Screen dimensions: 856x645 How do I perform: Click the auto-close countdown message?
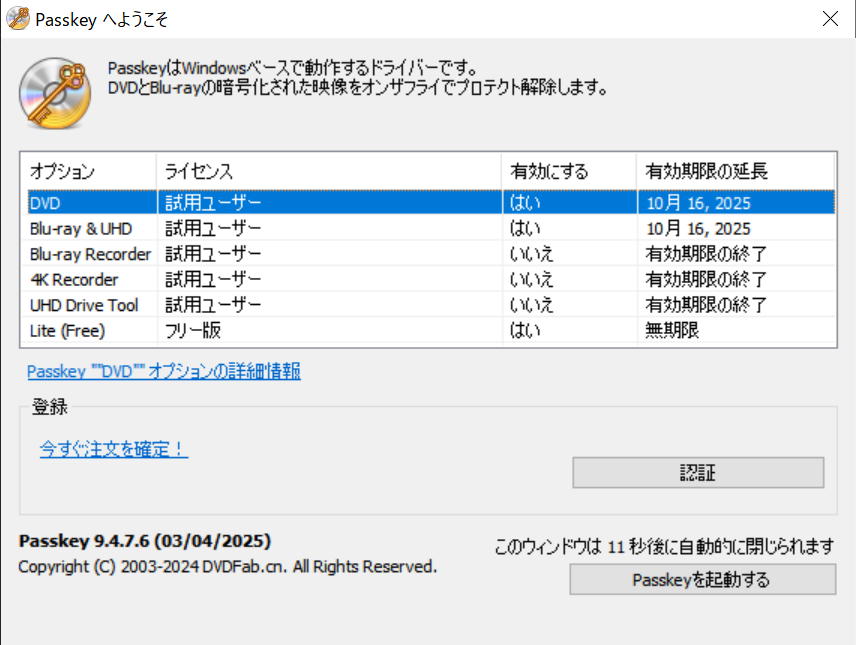click(x=664, y=546)
